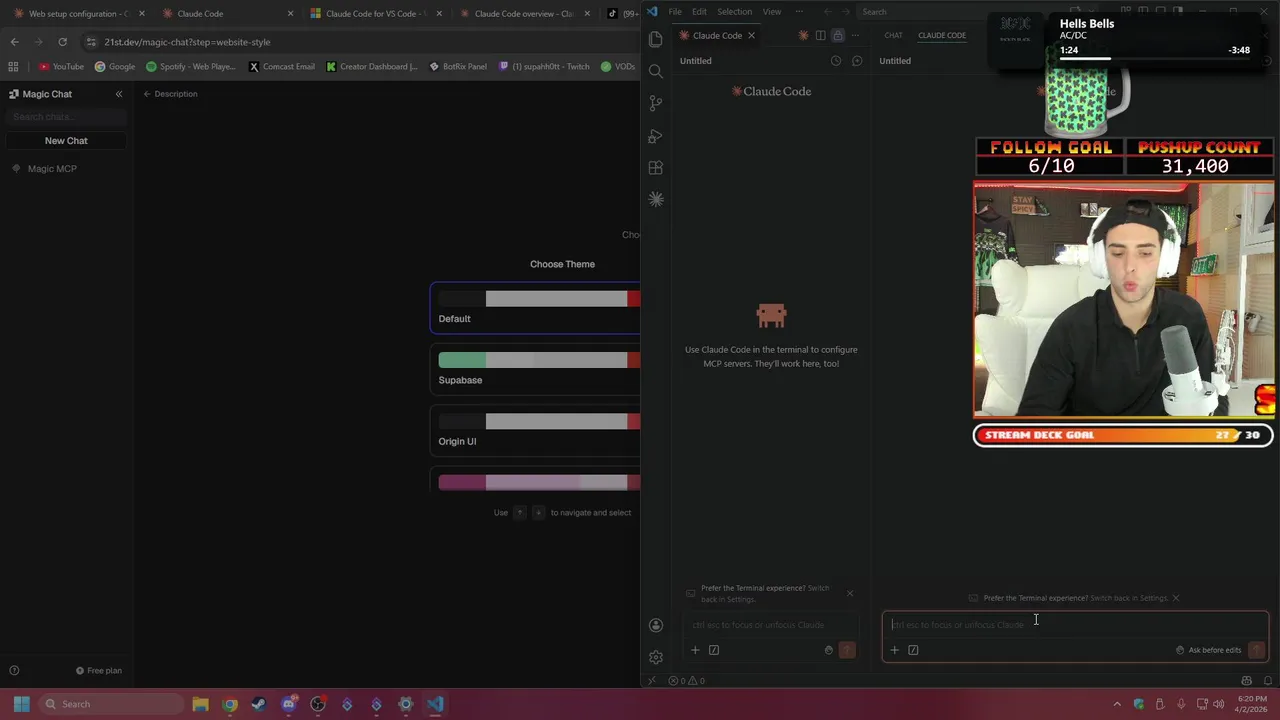Image resolution: width=1280 pixels, height=720 pixels.
Task: Switch to the CHAT tab
Action: coord(893,35)
